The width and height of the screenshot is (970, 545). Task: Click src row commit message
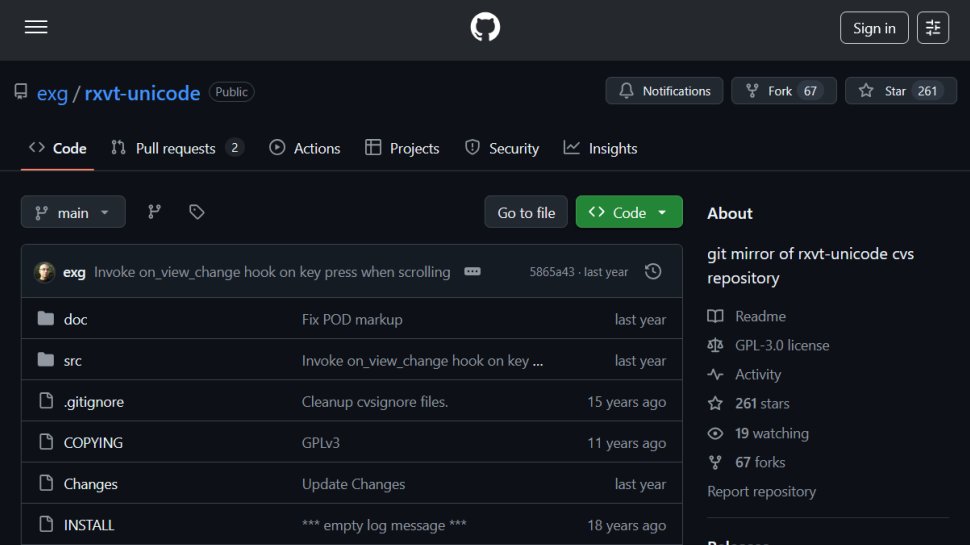click(x=423, y=361)
